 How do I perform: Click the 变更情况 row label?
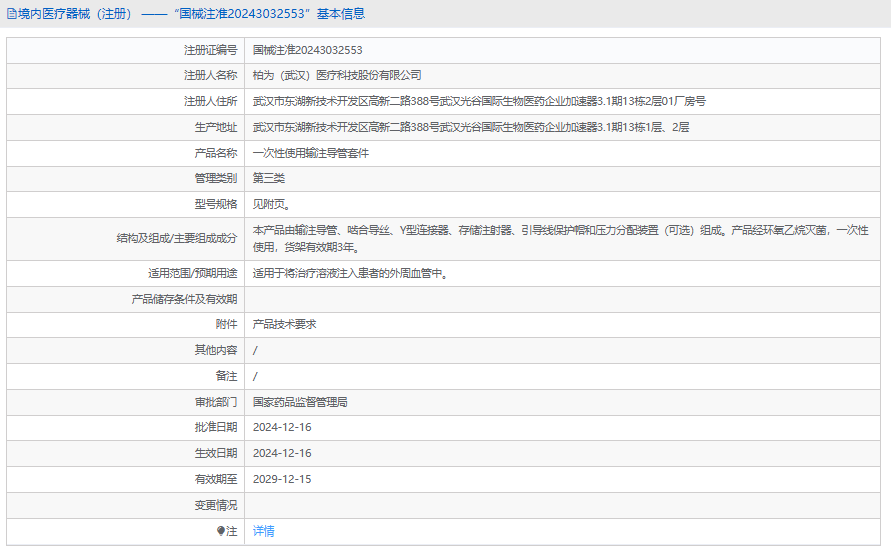click(216, 505)
